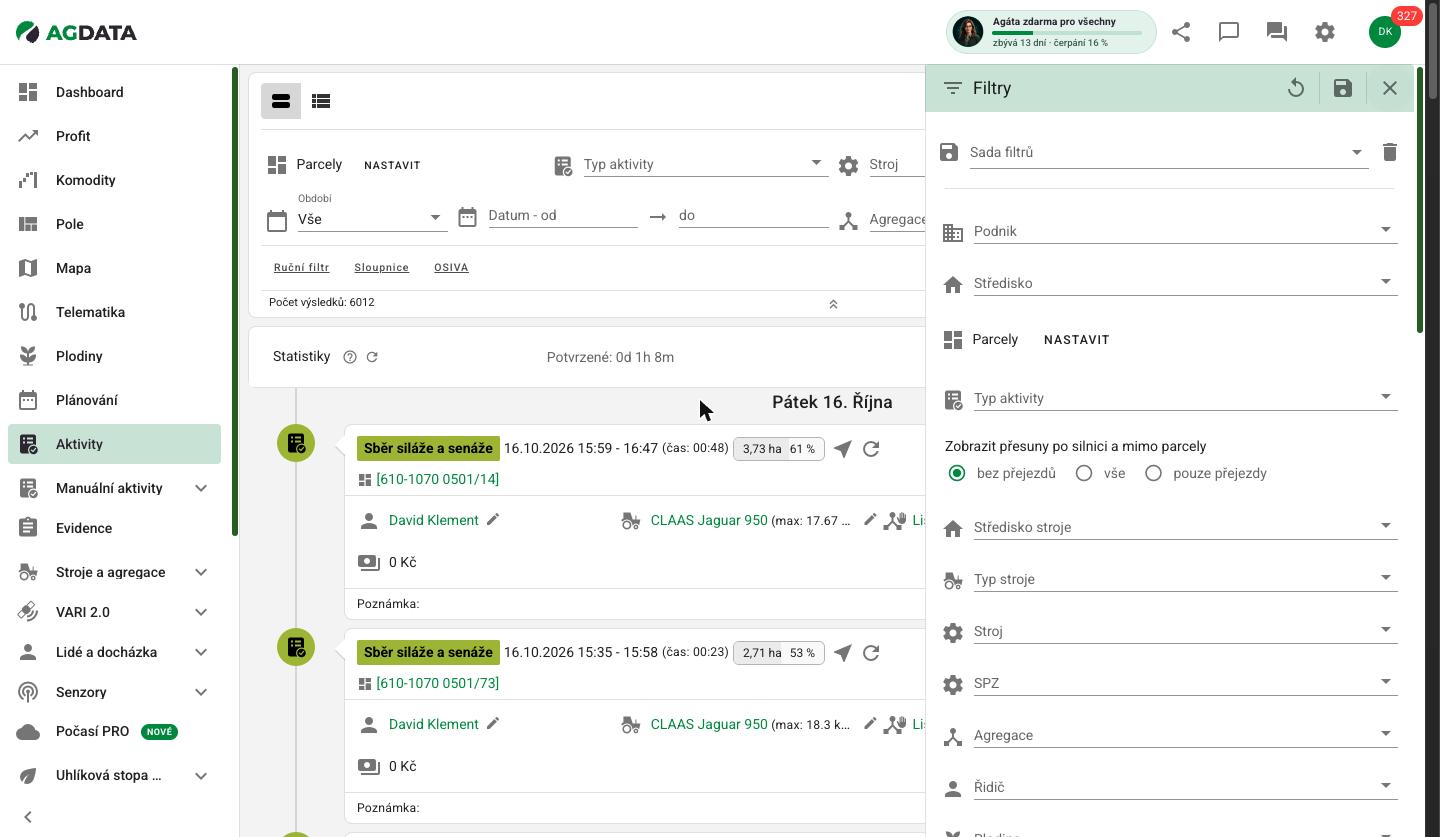
Task: Open the share icon in the top bar
Action: click(x=1181, y=32)
